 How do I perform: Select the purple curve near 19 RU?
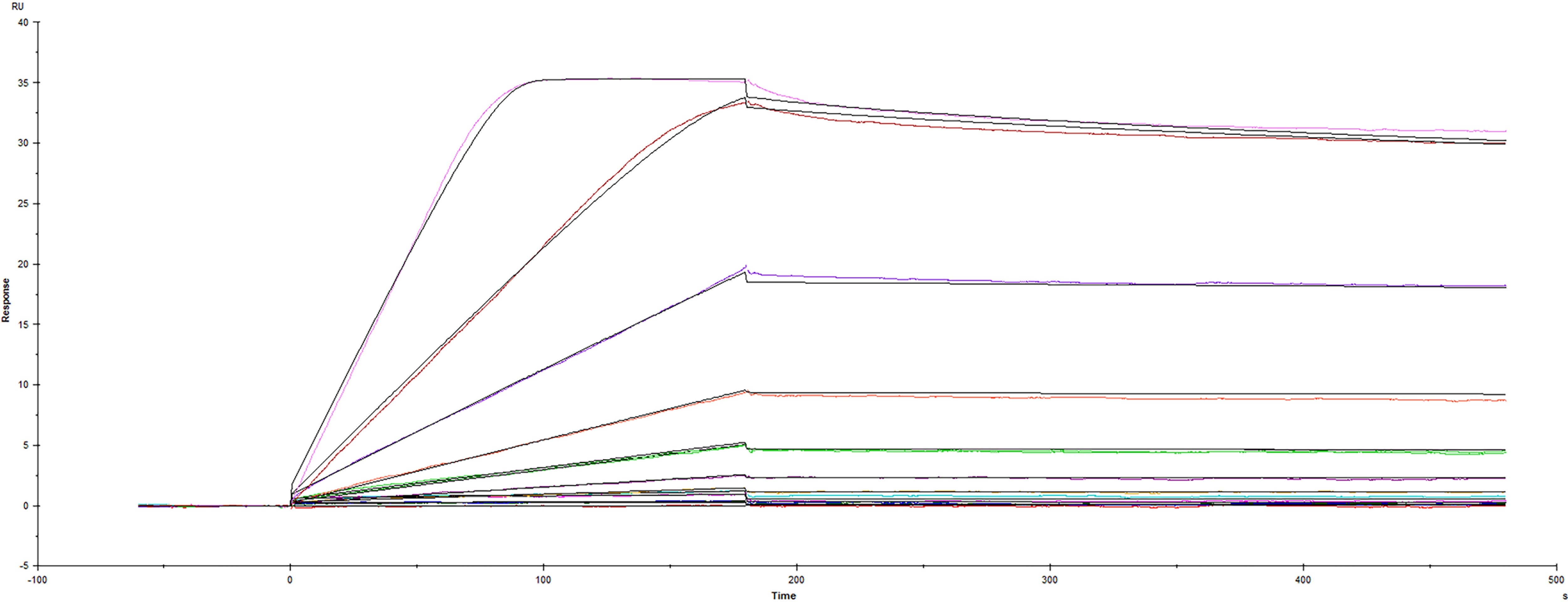(x=1096, y=283)
